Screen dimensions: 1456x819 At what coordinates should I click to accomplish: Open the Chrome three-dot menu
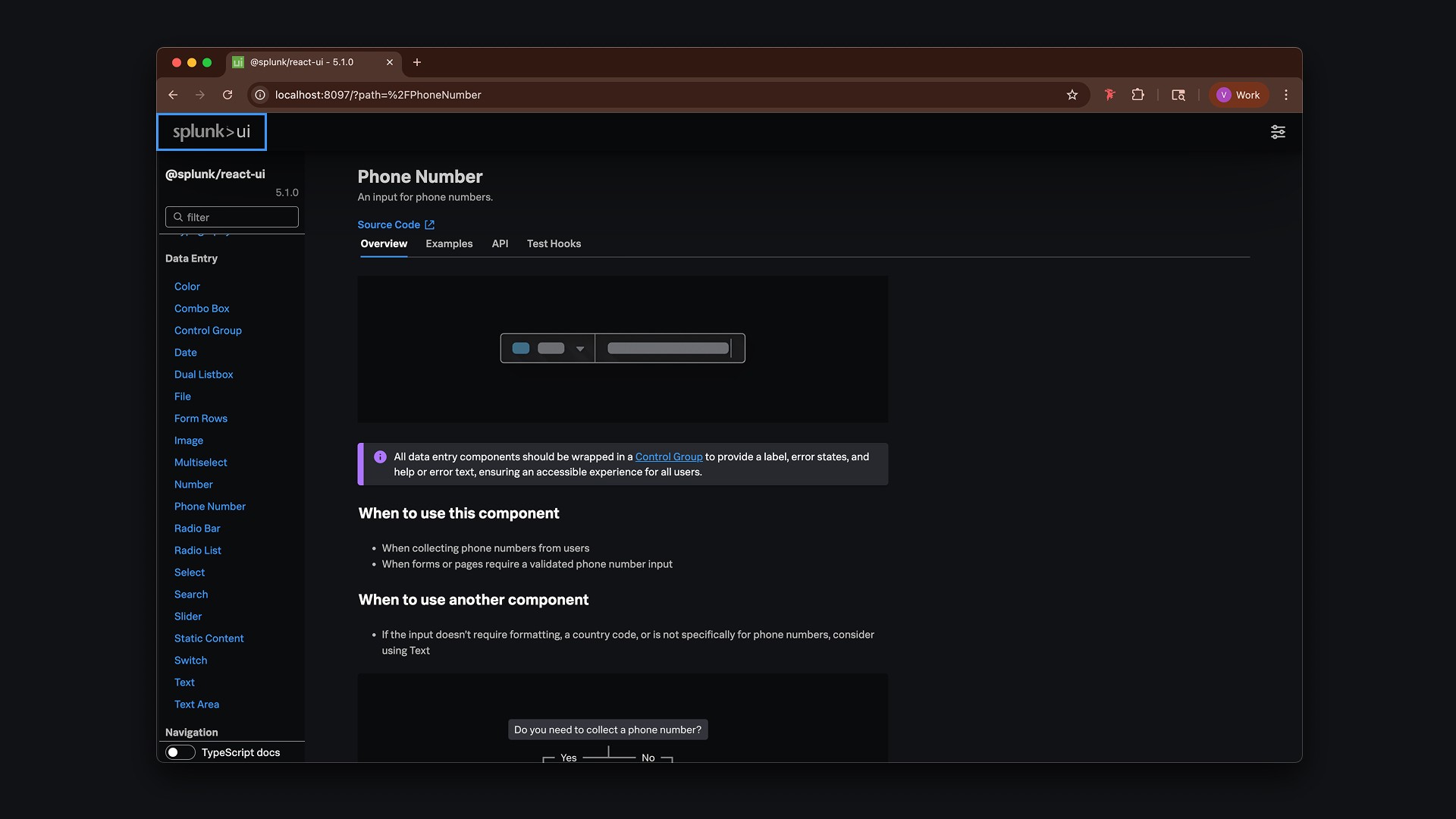[1285, 95]
